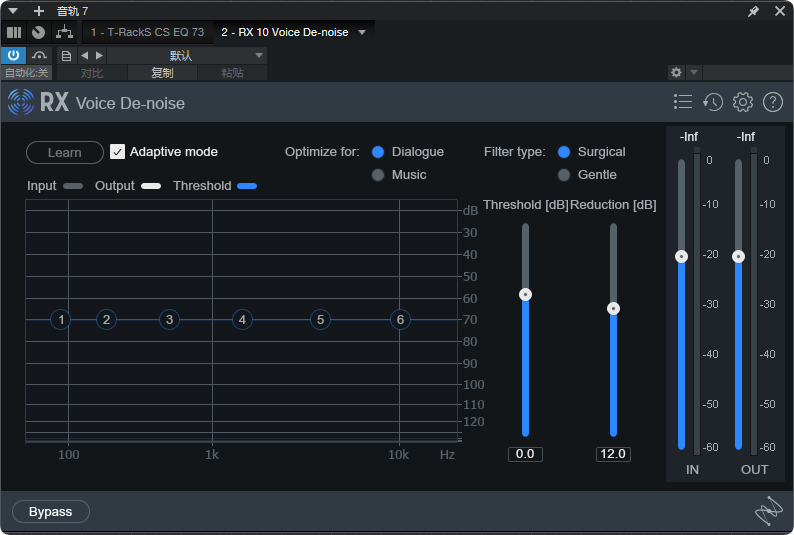The width and height of the screenshot is (794, 535).
Task: Go to the next preset arrow
Action: (99, 56)
